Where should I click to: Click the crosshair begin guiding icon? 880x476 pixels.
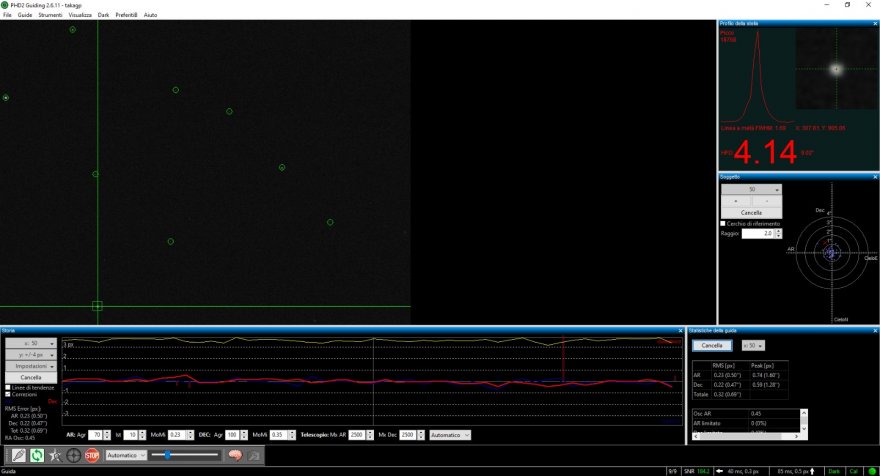(x=73, y=455)
